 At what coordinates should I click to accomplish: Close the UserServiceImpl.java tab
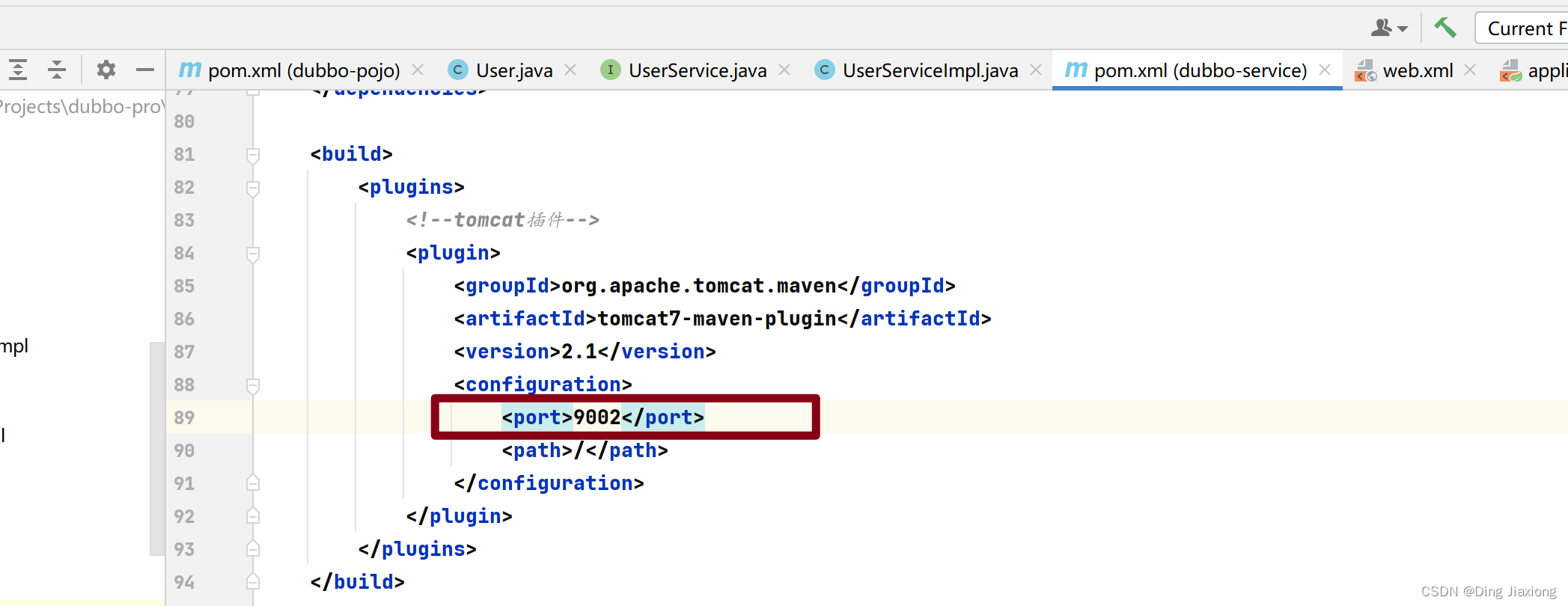coord(1036,70)
